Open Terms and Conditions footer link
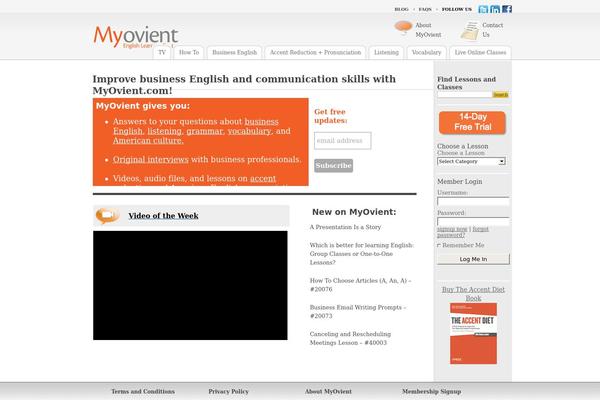 click(x=143, y=391)
